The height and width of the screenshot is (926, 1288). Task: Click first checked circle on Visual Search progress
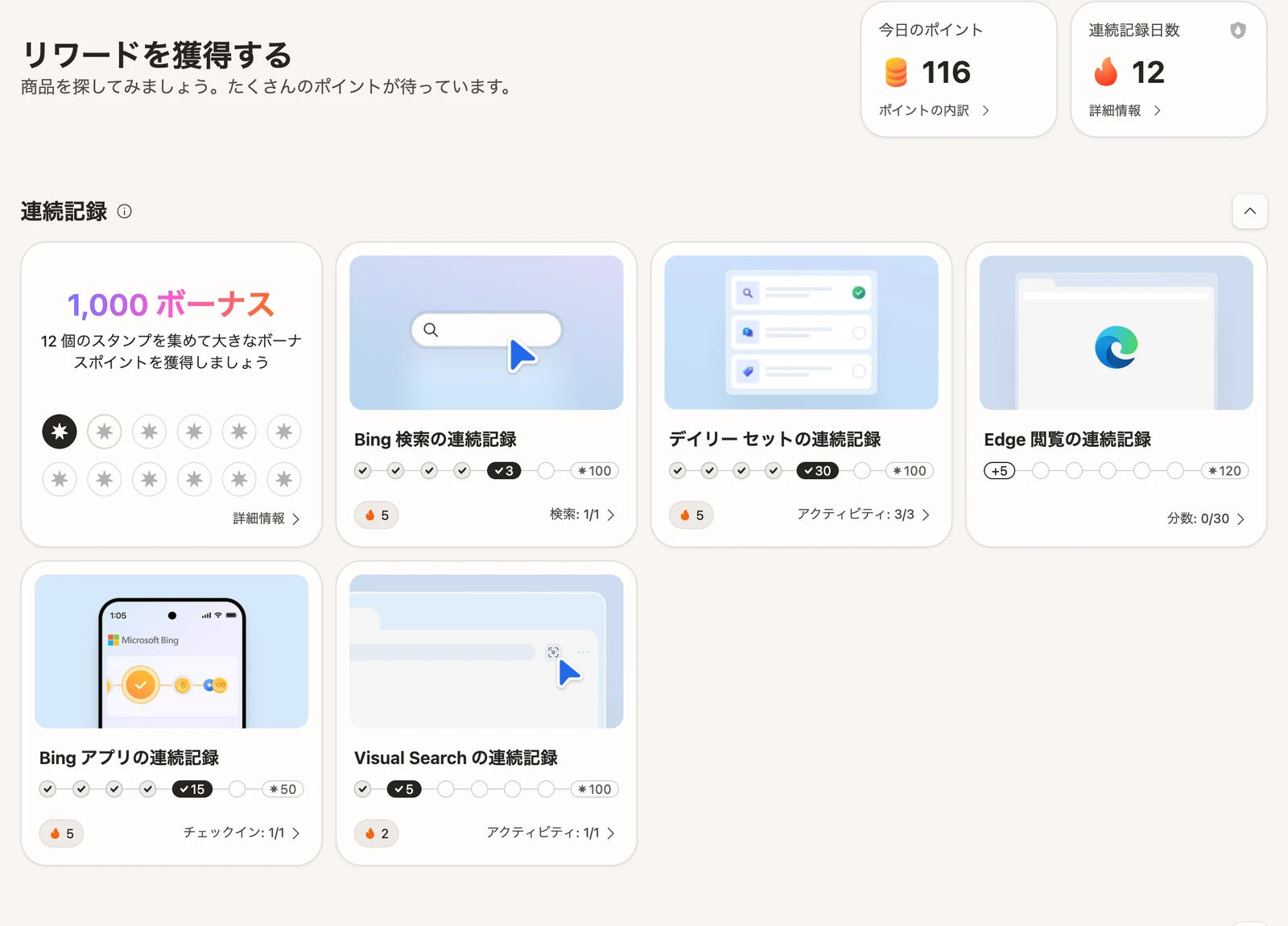[363, 789]
